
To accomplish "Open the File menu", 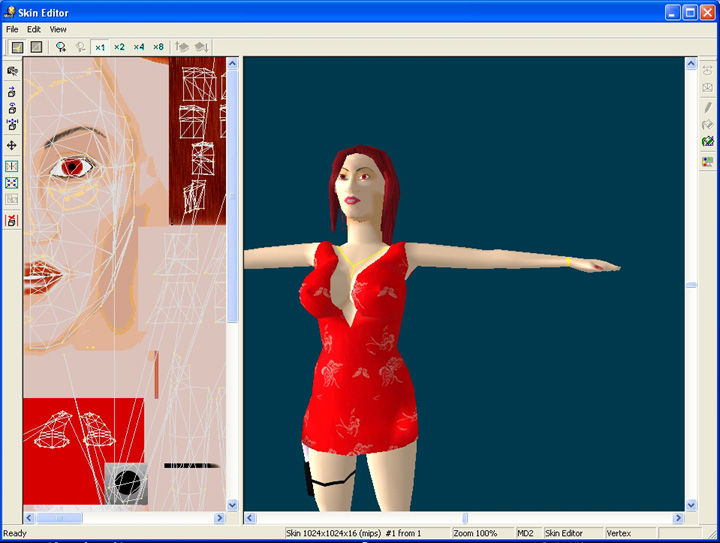I will point(12,29).
